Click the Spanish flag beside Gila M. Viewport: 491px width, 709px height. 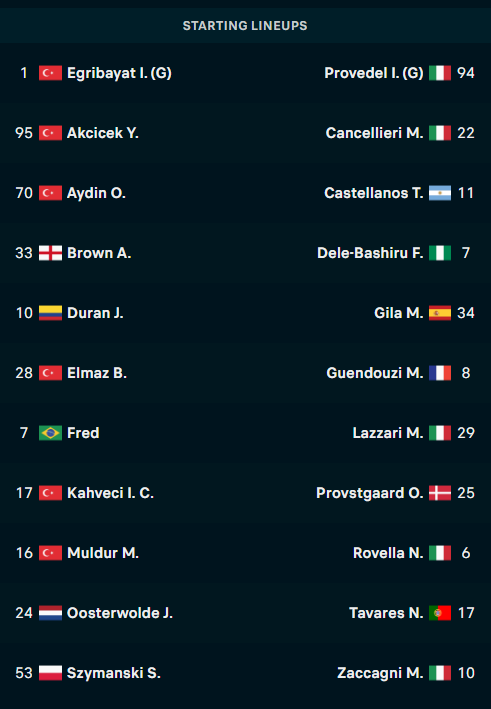coord(440,313)
